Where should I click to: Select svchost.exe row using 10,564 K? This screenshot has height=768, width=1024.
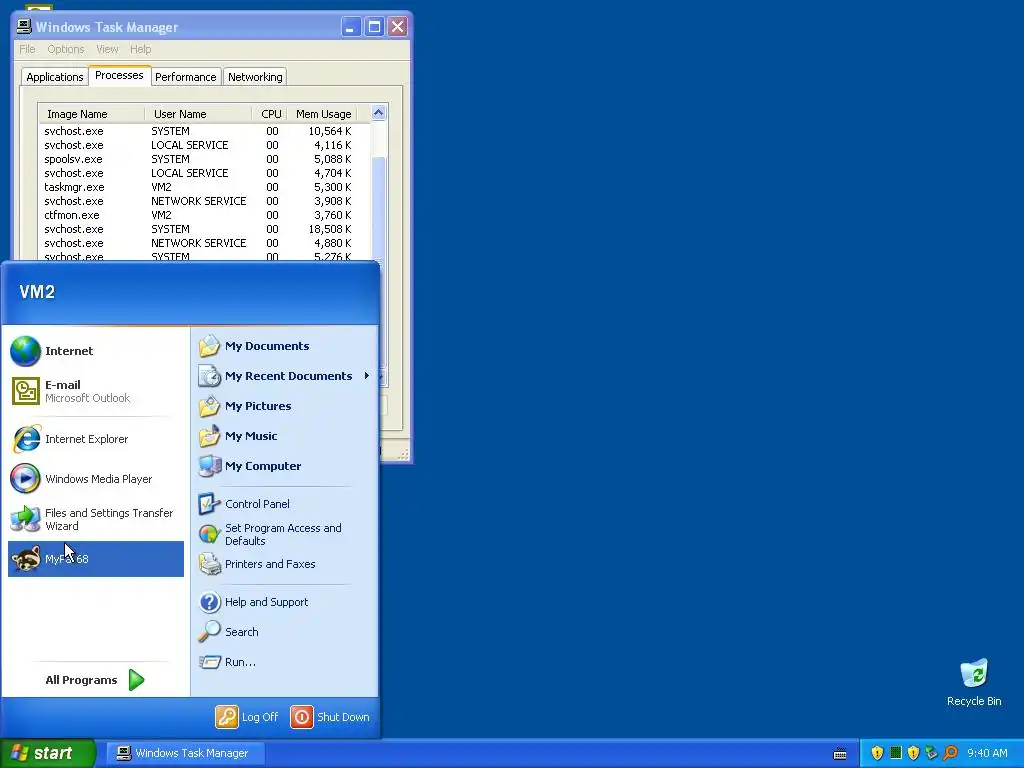click(x=204, y=131)
